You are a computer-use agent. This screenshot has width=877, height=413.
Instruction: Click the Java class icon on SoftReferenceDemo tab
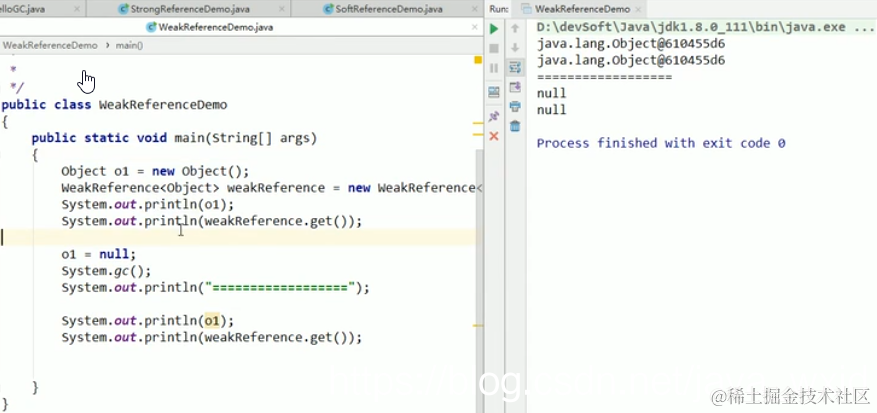click(329, 9)
